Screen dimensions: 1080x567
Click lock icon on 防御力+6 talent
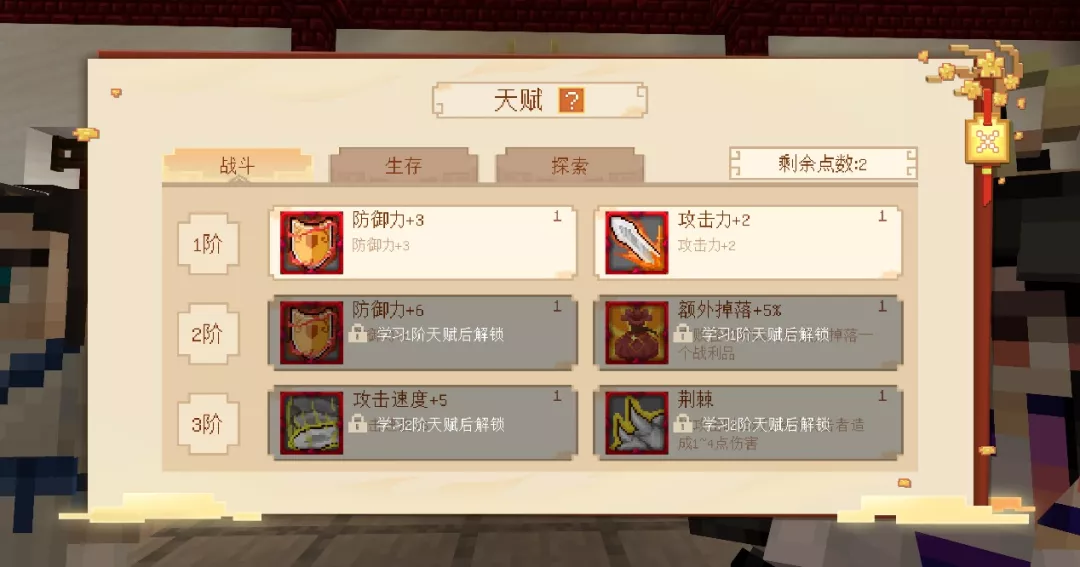point(357,333)
